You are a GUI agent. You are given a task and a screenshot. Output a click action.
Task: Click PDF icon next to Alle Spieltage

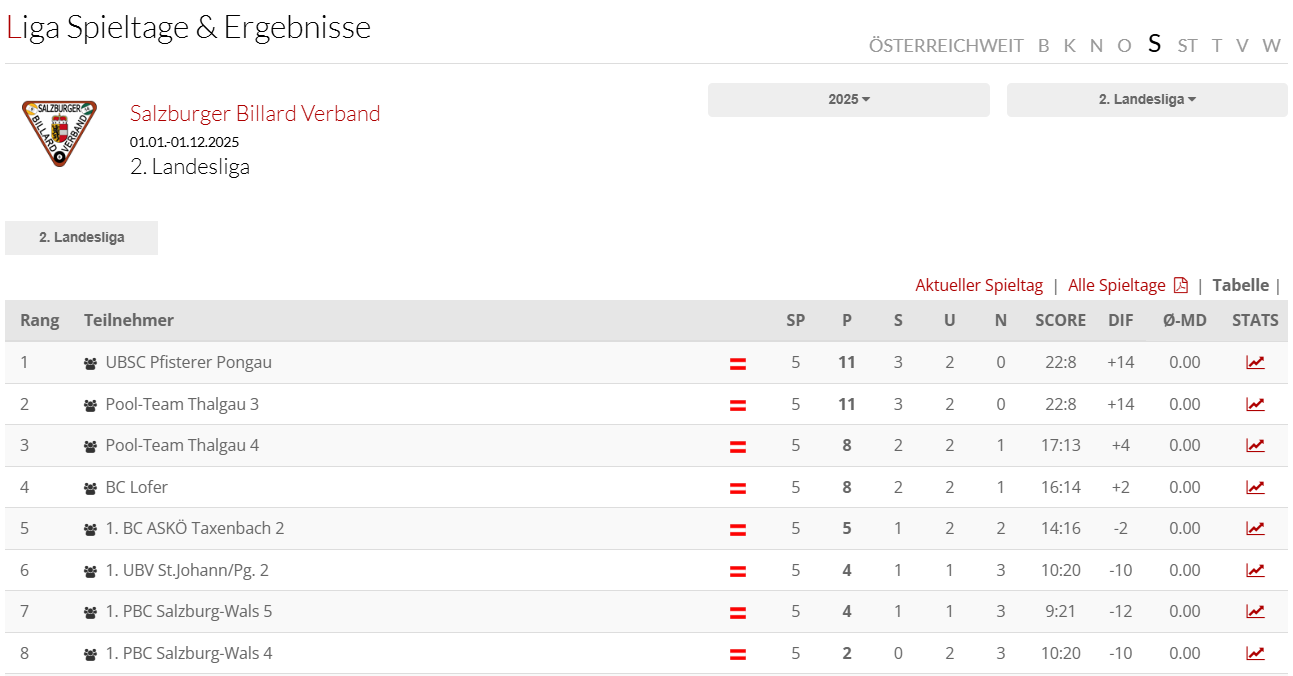(1181, 286)
